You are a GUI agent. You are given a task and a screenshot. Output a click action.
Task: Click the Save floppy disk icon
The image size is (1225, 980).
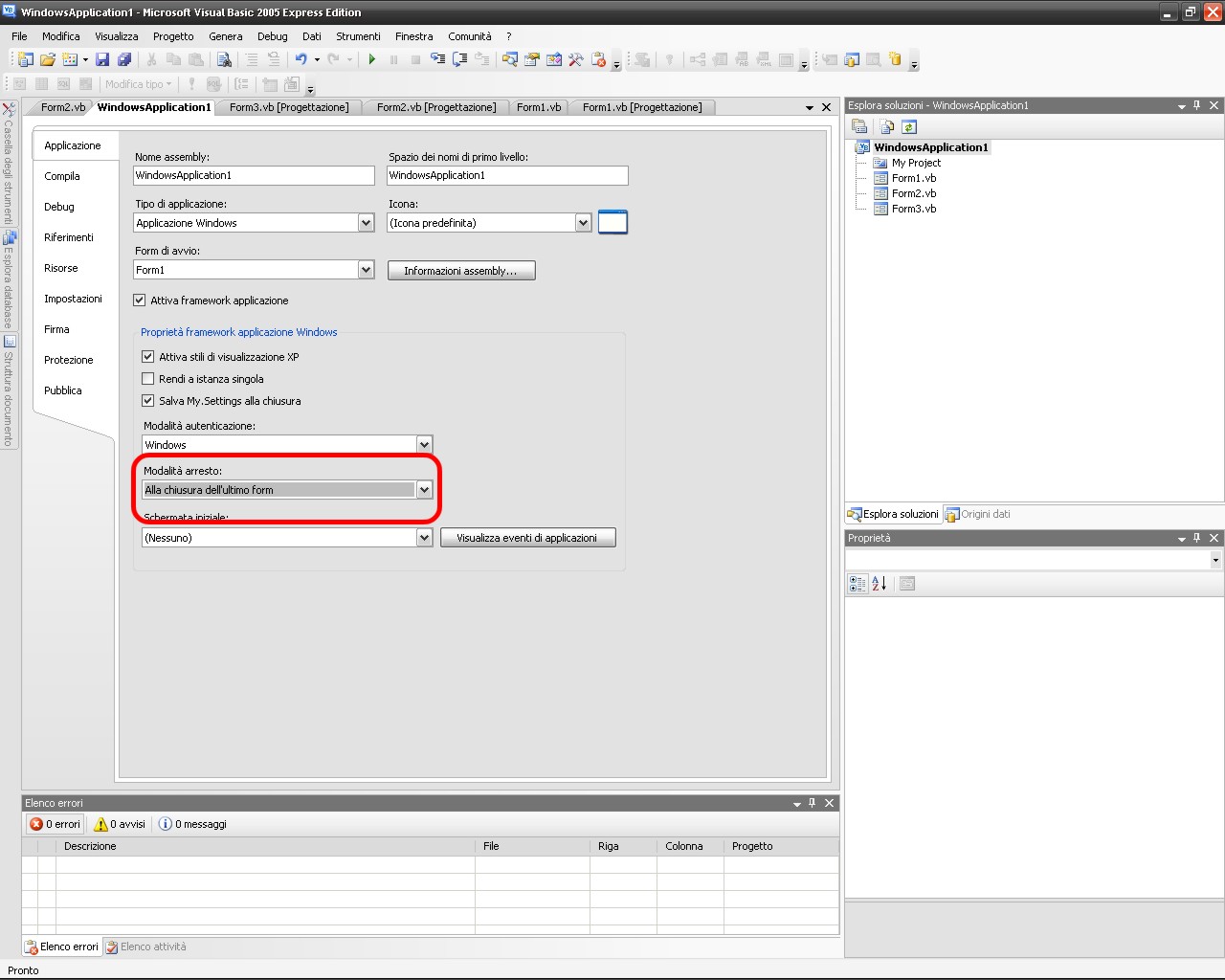click(x=102, y=59)
